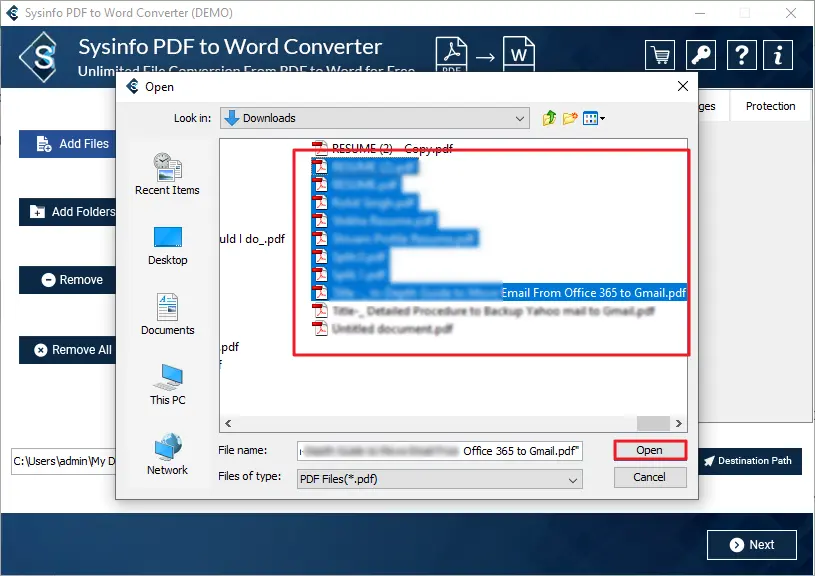Open the key activation icon
Screen dimensions: 815x576
coord(701,55)
